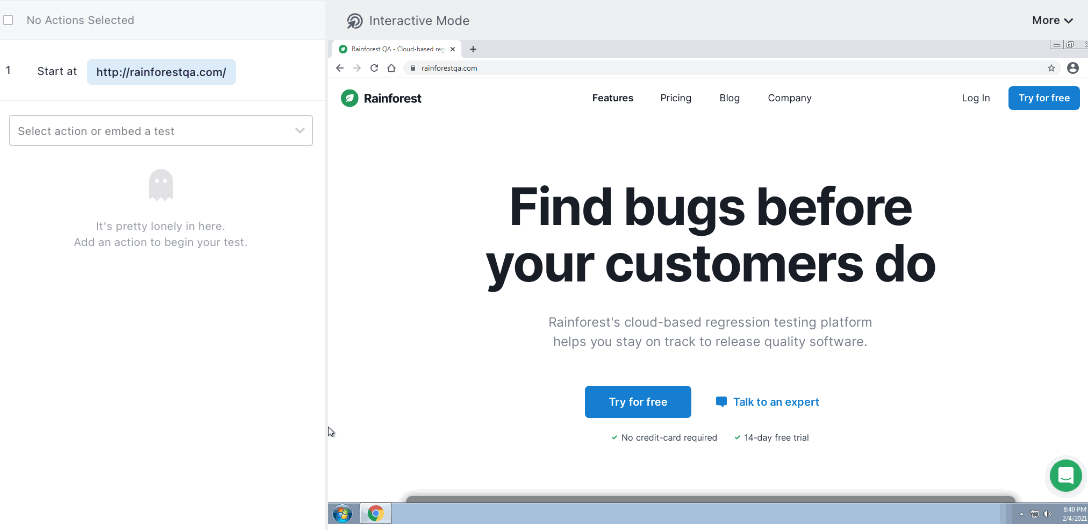1088x530 pixels.
Task: Open a new browser tab with plus icon
Action: [473, 49]
